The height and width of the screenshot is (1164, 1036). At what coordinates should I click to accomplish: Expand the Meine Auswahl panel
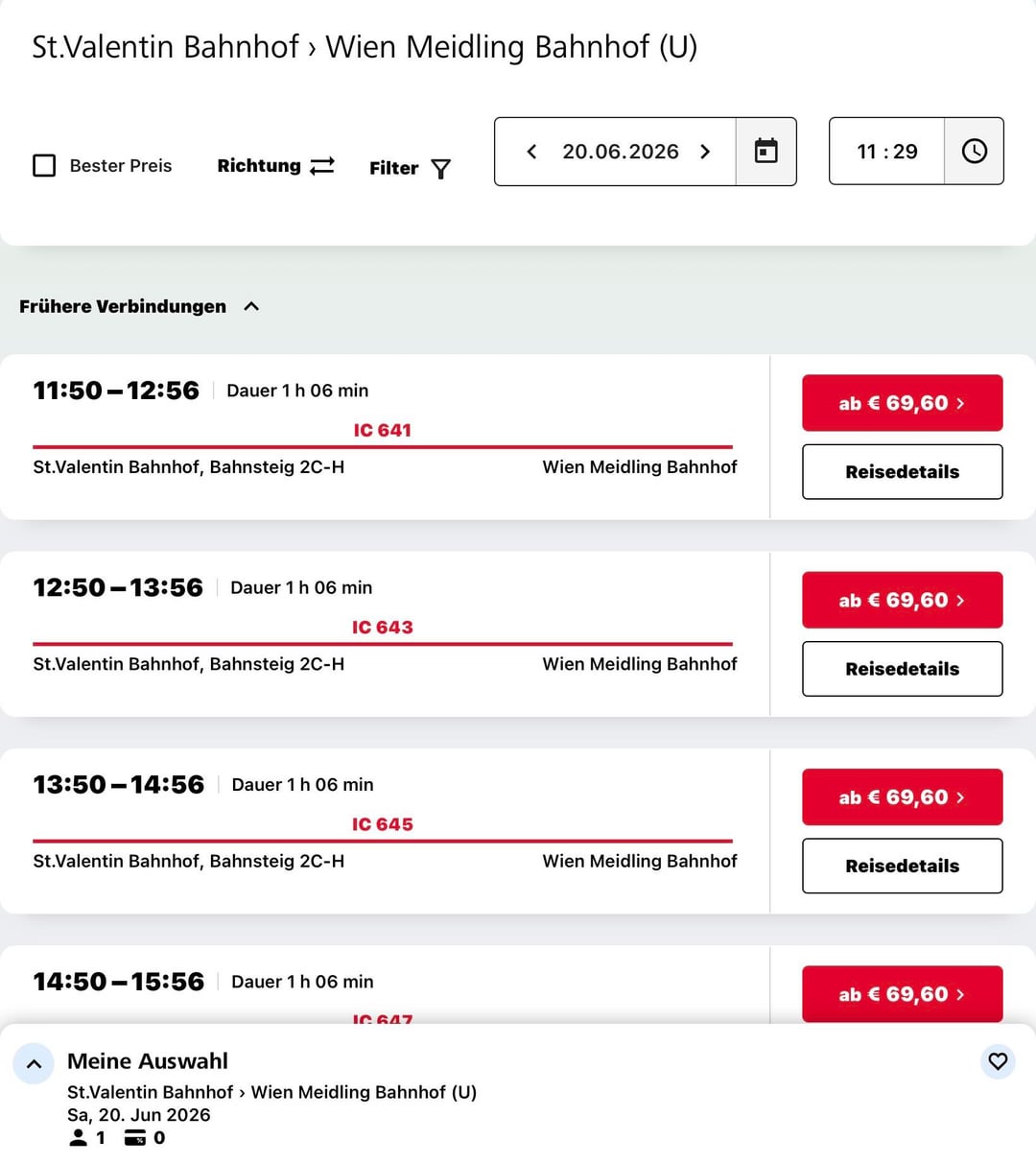pyautogui.click(x=34, y=1063)
